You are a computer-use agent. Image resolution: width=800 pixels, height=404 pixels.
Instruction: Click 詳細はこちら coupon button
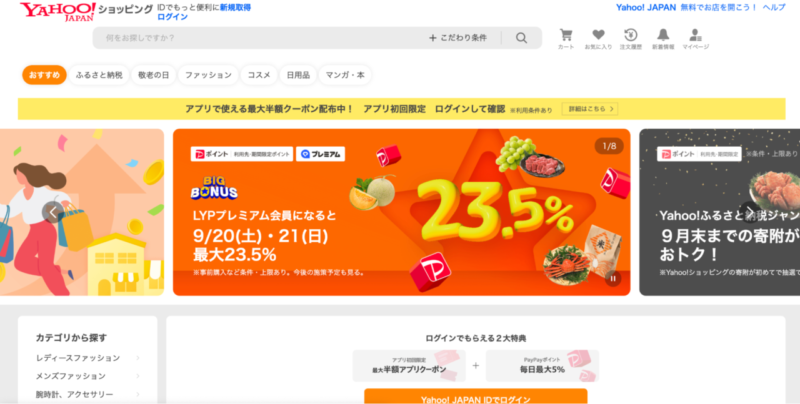click(x=590, y=109)
